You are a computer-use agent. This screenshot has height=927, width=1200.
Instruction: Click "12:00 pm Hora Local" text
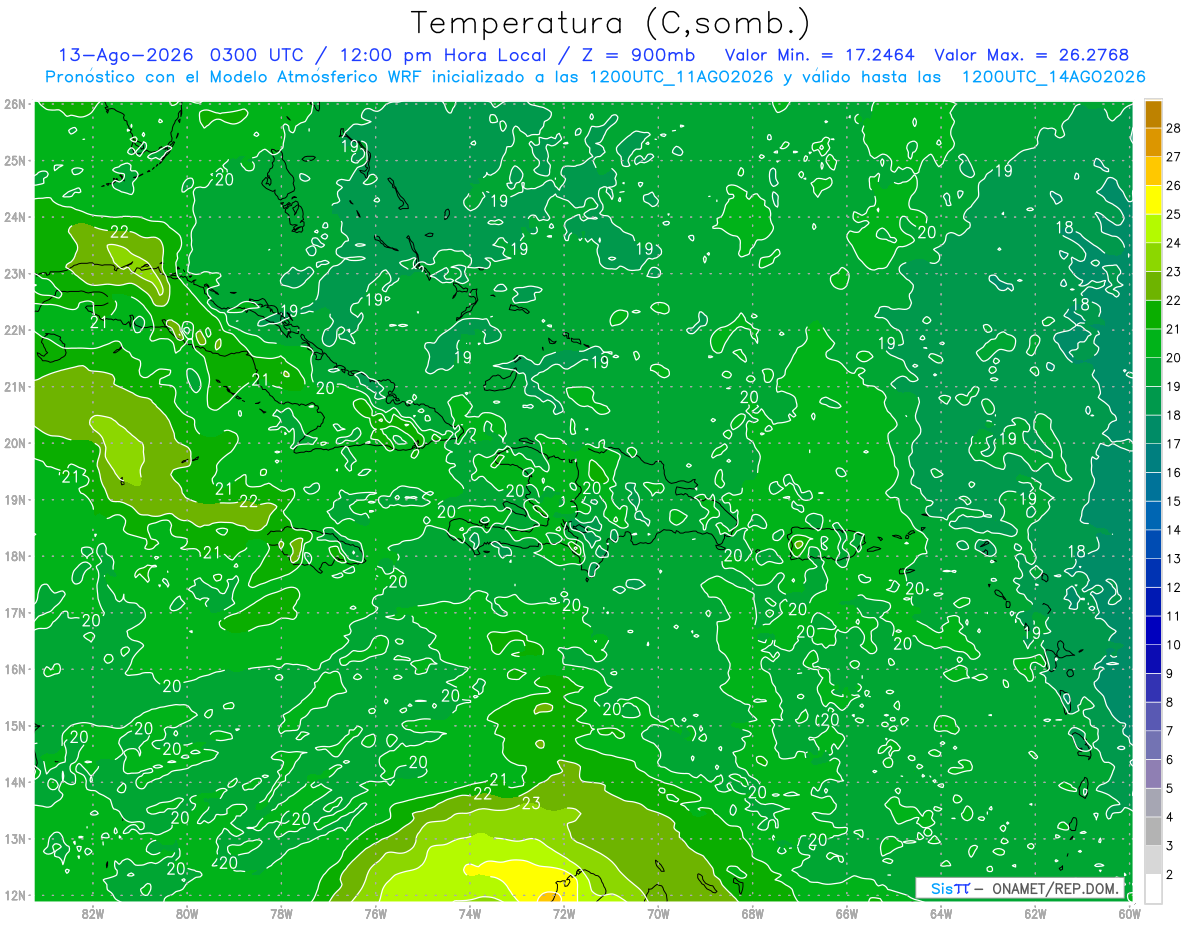tap(441, 55)
